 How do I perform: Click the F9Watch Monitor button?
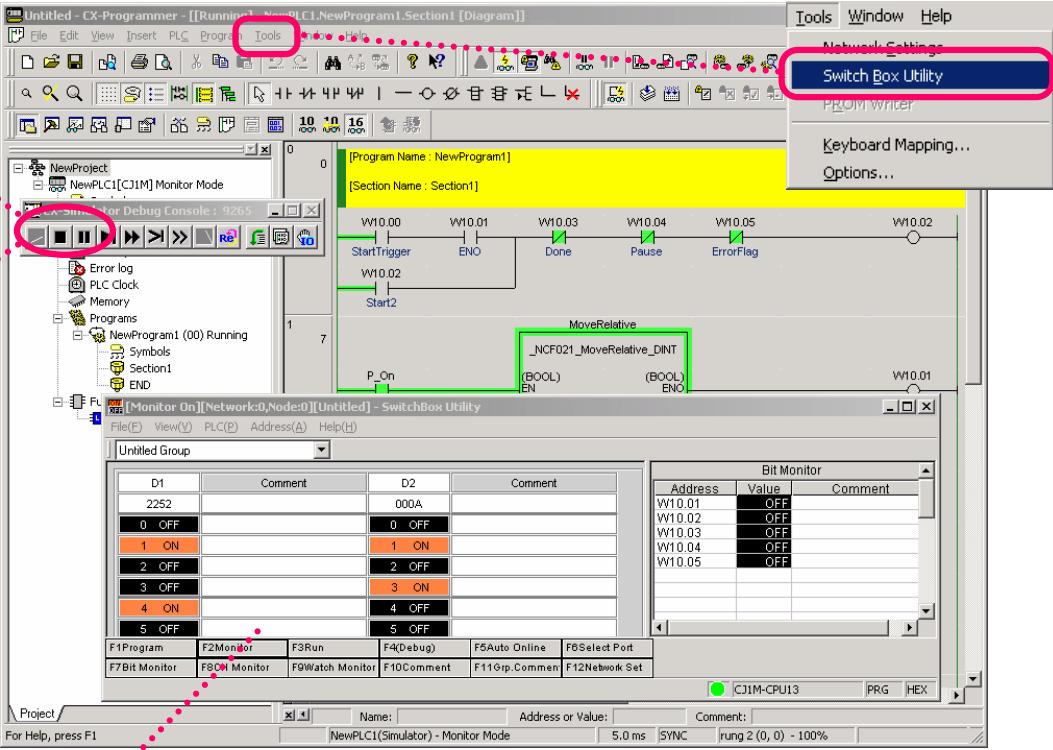pos(334,667)
